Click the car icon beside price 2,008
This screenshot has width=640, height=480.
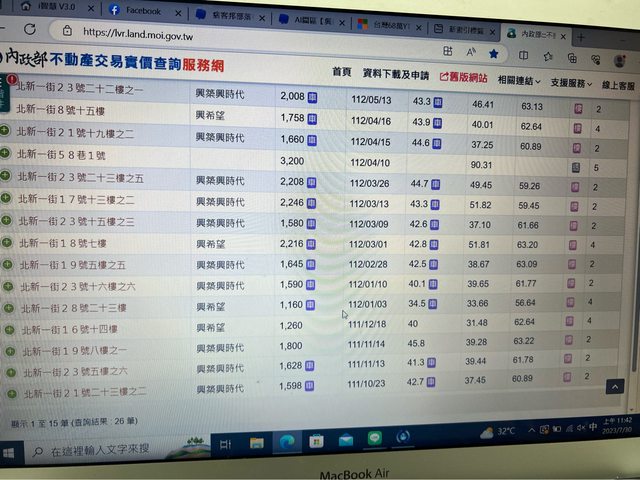coord(313,97)
